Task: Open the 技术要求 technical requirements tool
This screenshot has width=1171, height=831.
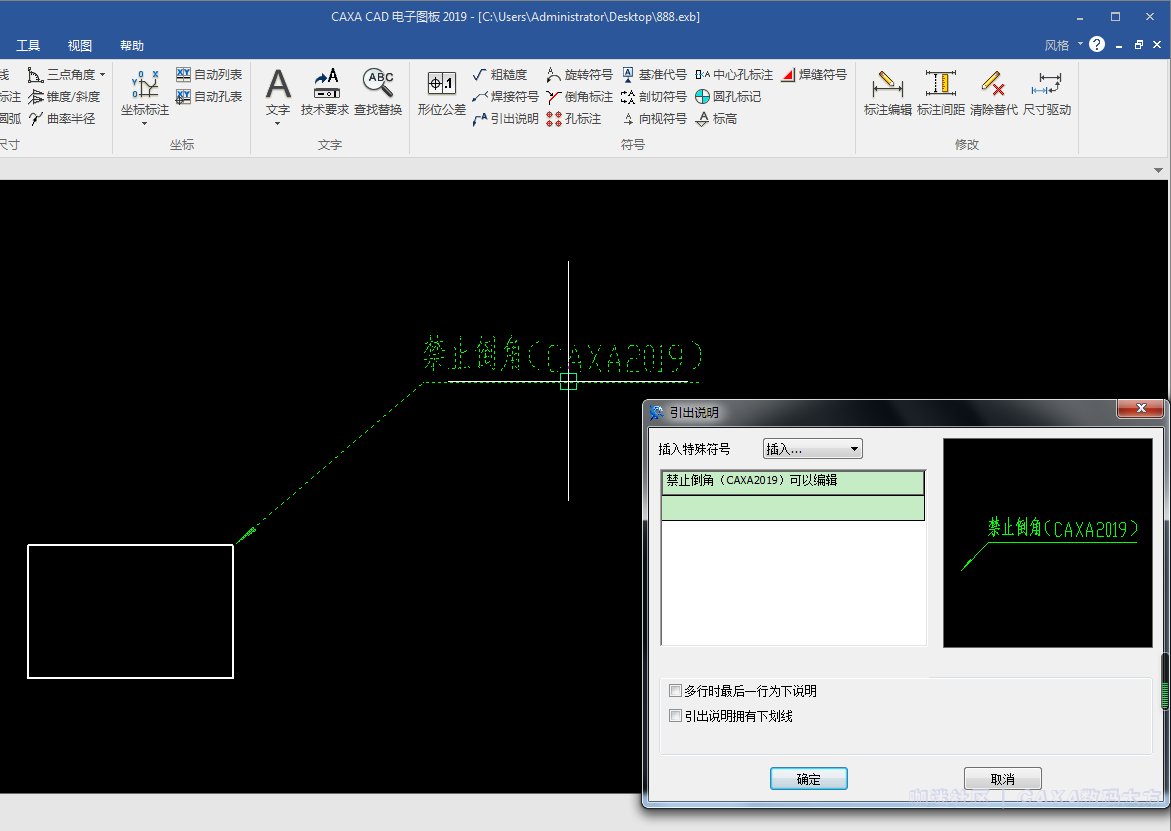Action: pos(325,87)
